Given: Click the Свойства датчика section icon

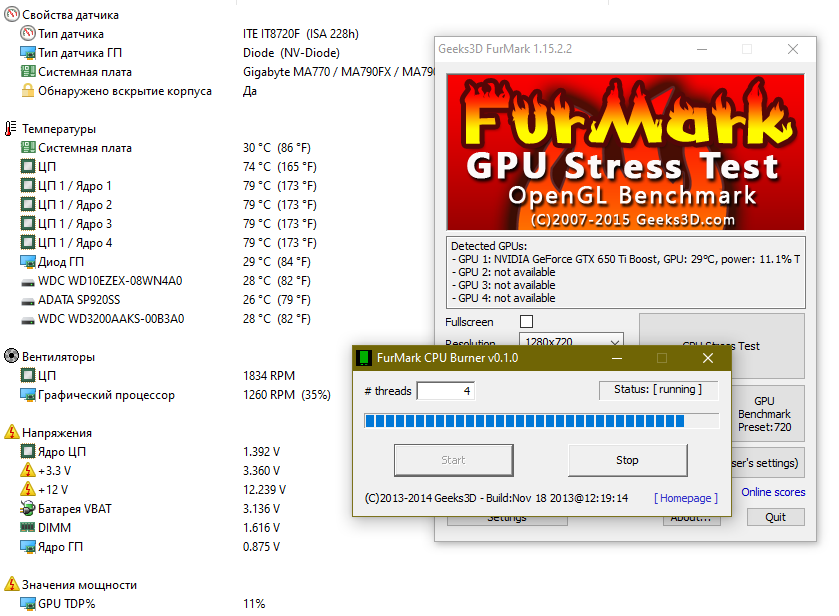Looking at the screenshot, I should (x=12, y=14).
